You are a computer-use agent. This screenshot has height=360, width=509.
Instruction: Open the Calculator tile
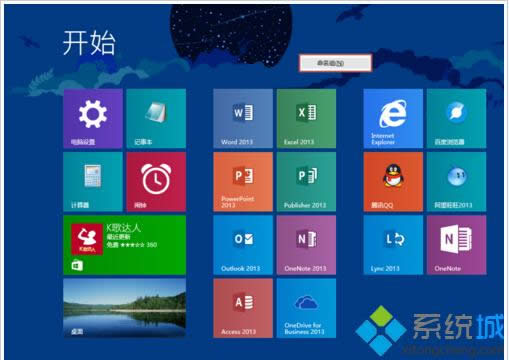coord(93,182)
